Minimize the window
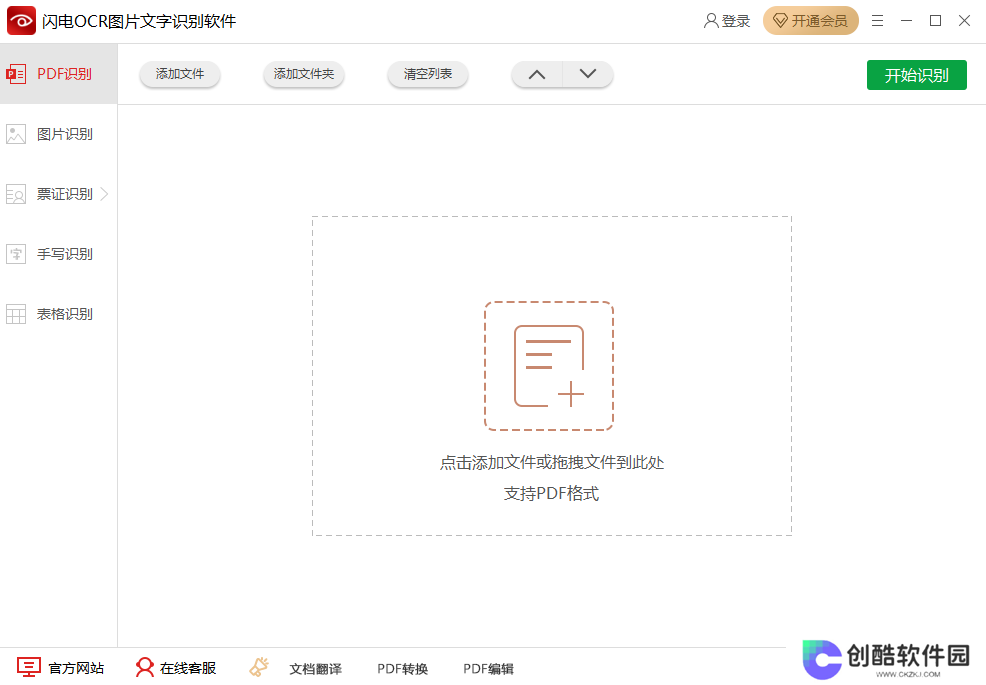 (906, 21)
